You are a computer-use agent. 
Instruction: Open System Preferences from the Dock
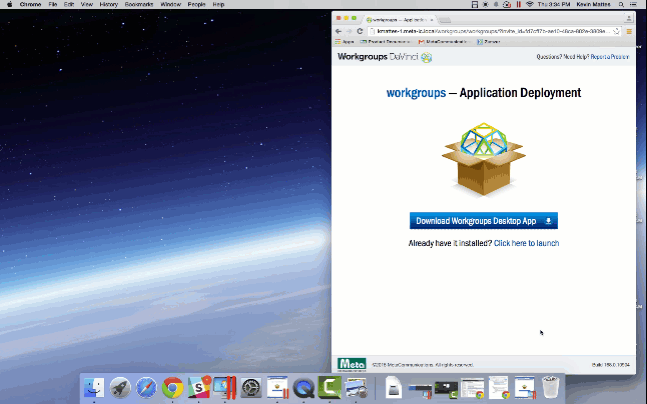pos(251,388)
